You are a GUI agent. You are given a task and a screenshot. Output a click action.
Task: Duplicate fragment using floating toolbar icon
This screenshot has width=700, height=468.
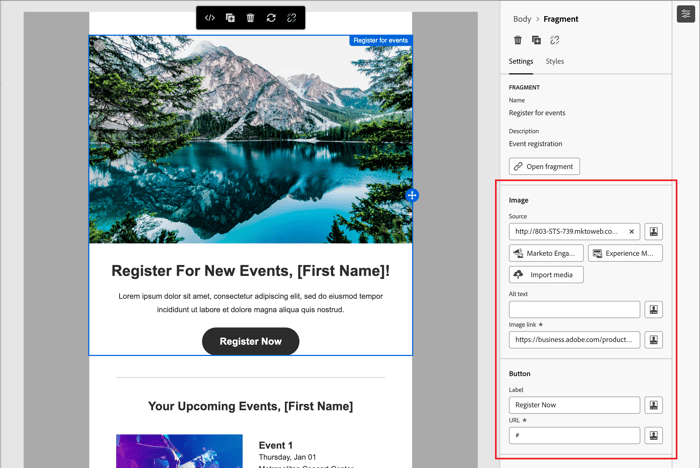tap(230, 18)
